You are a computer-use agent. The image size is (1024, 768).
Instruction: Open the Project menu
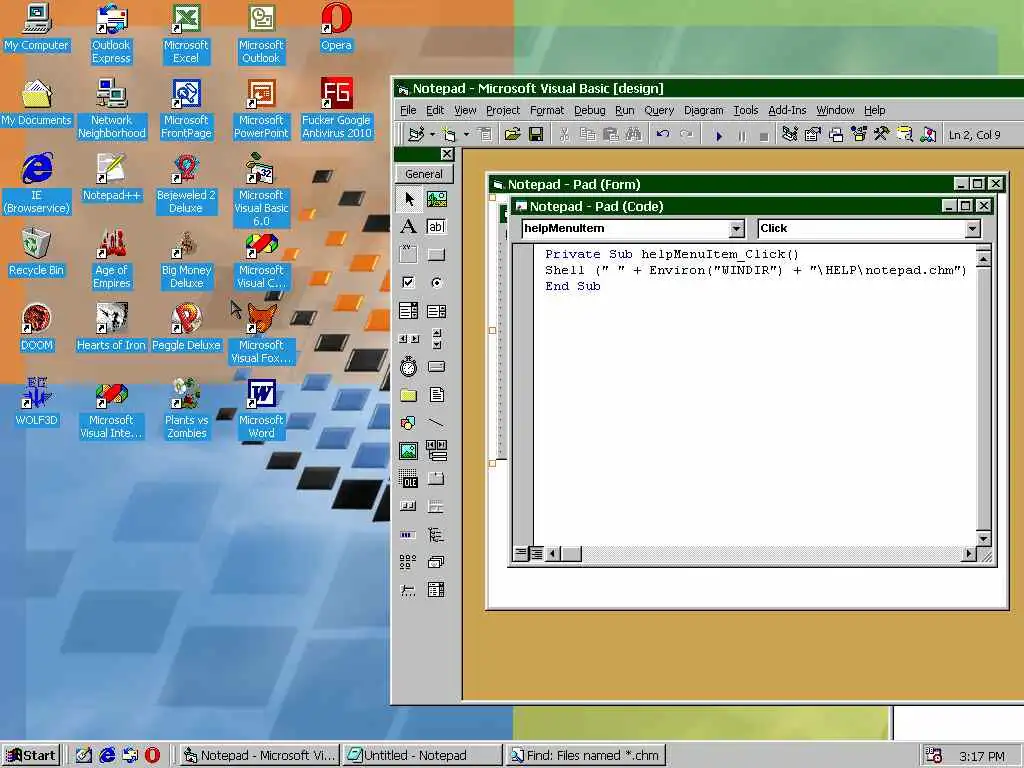pyautogui.click(x=503, y=110)
